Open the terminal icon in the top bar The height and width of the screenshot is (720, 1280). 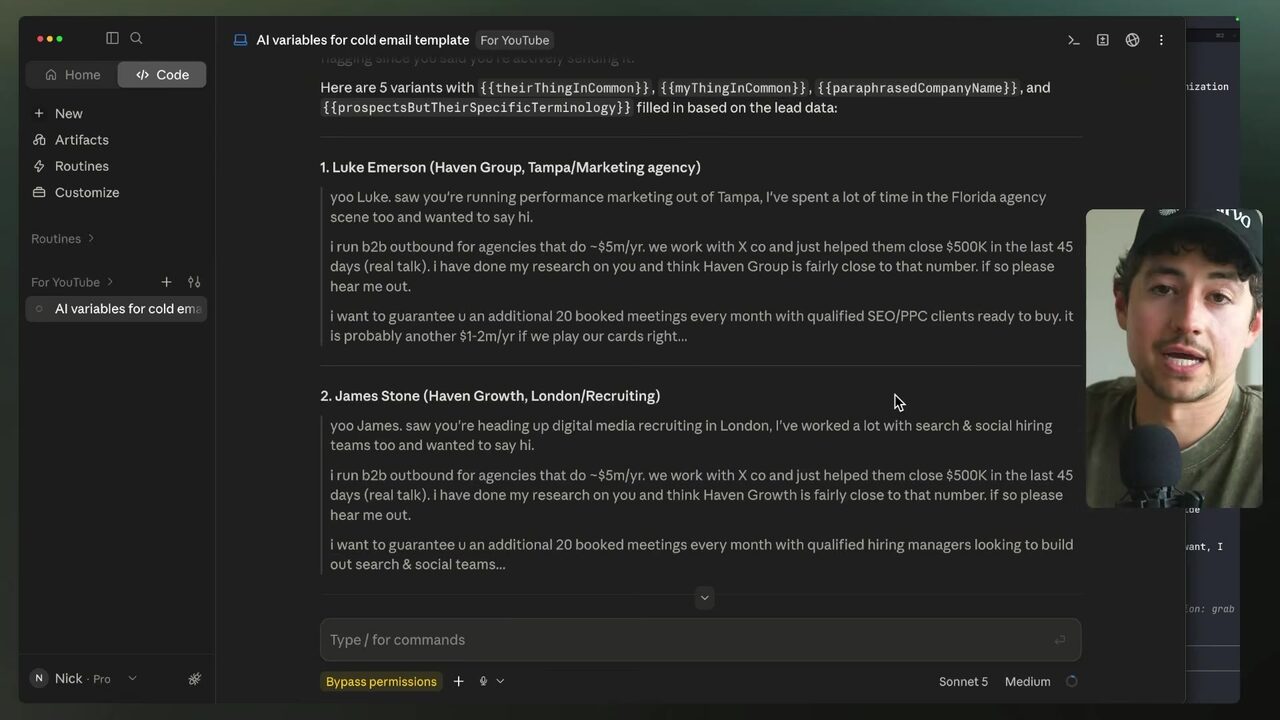pos(1073,40)
